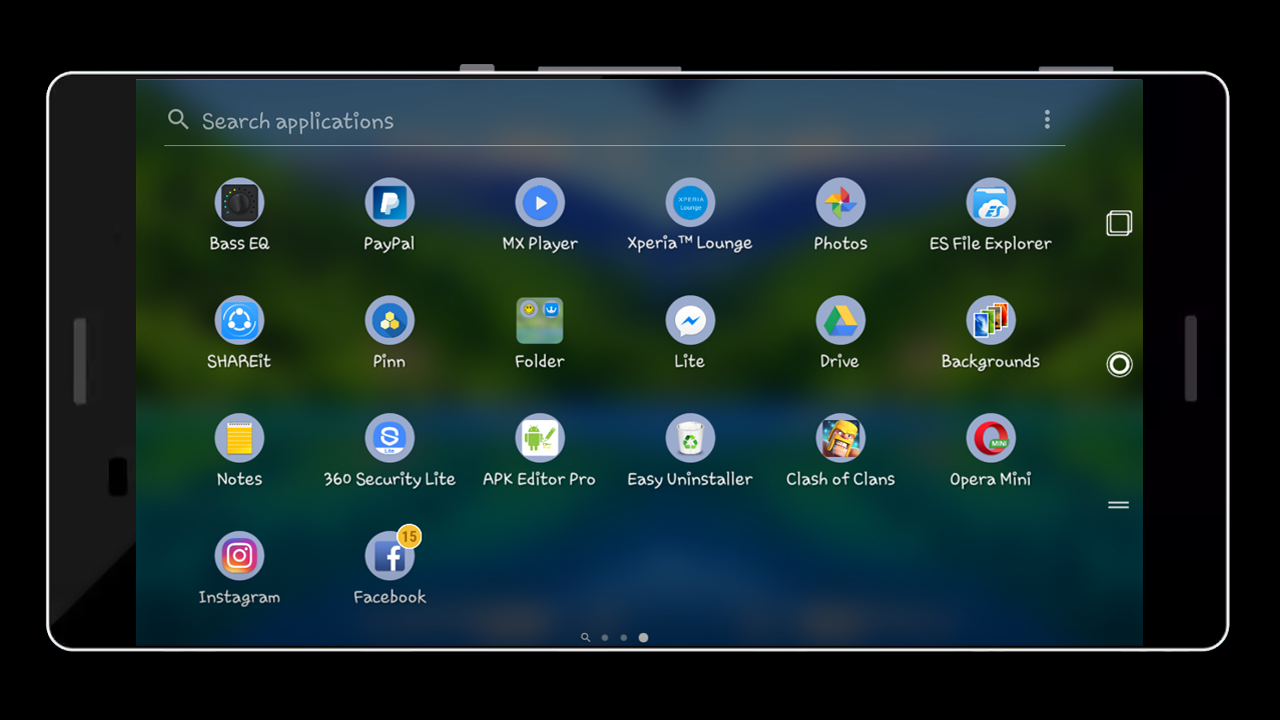Open APK Editor Pro

point(540,439)
